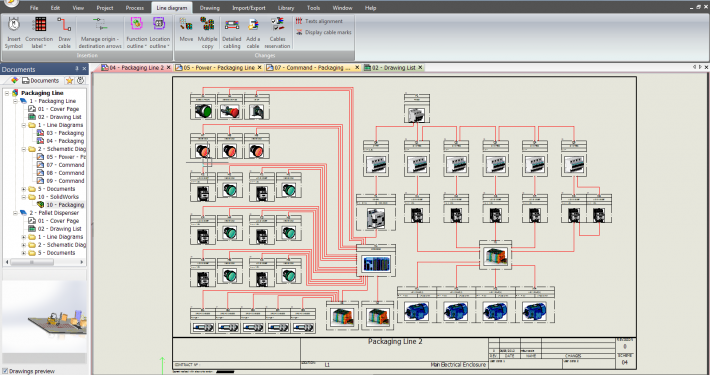The image size is (710, 375).
Task: Select '08 - Command' schematic in tree
Action: tap(60, 173)
